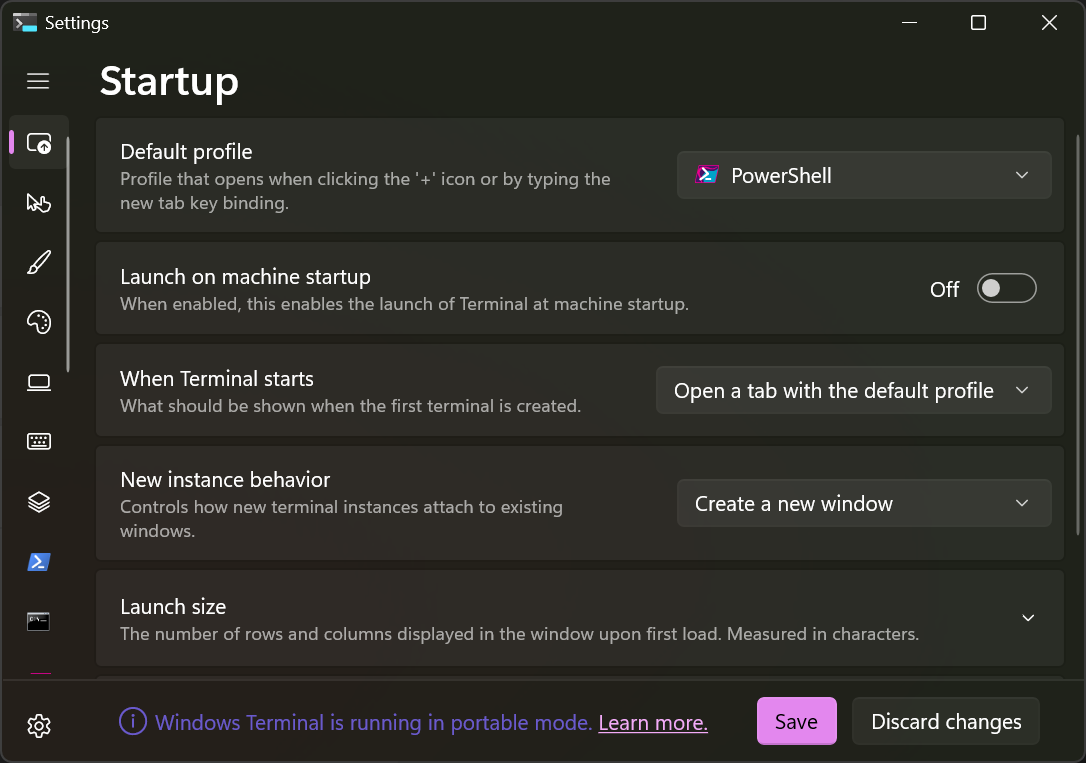This screenshot has width=1086, height=763.
Task: Minimize the Settings window
Action: 909,23
